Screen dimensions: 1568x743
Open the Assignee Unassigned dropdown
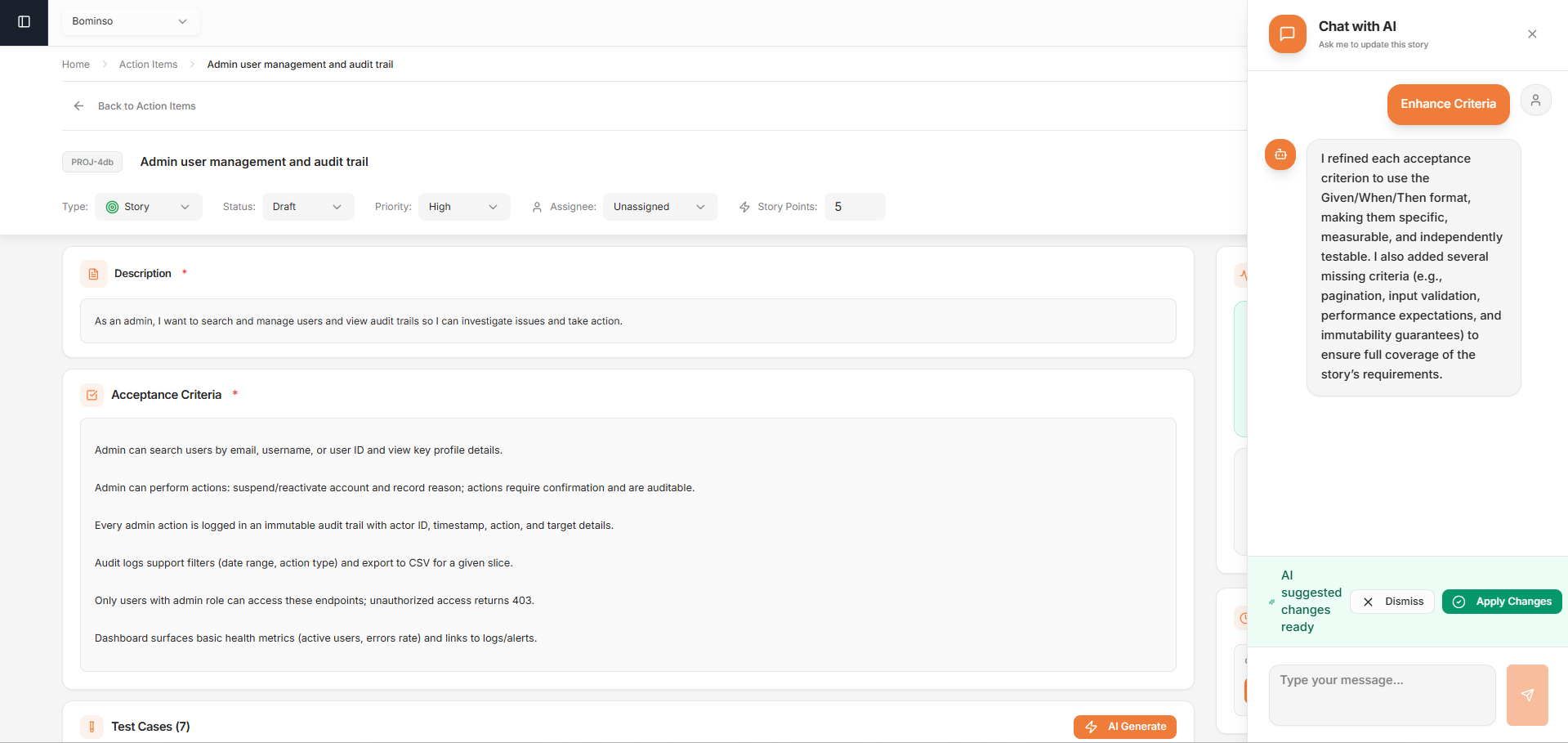(659, 207)
